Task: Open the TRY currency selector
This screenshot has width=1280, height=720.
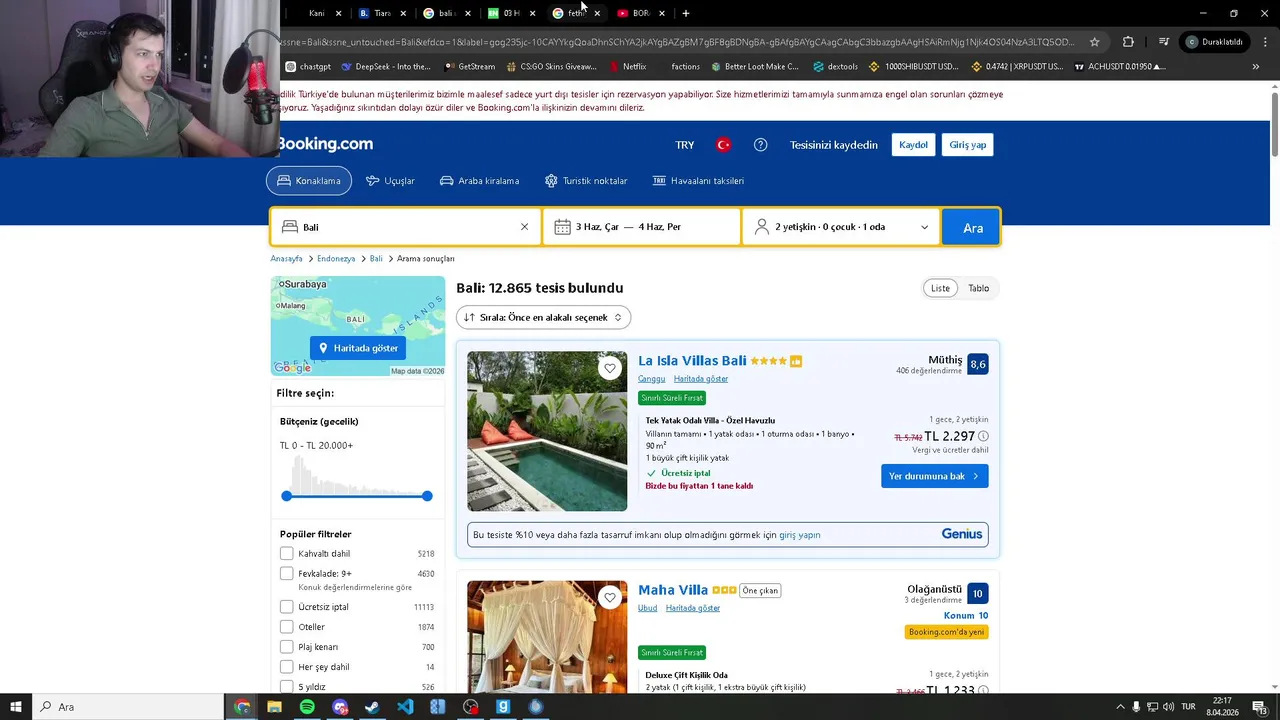Action: pyautogui.click(x=685, y=145)
